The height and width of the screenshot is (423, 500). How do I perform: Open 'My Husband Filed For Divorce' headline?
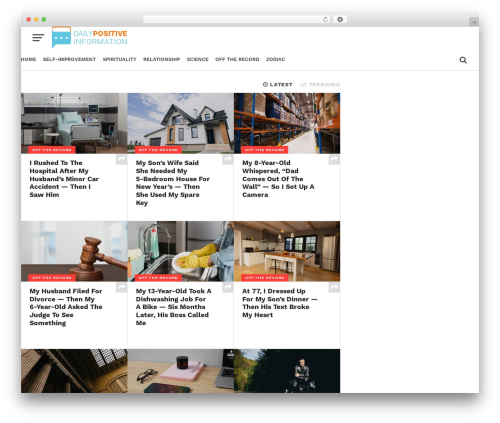click(66, 307)
